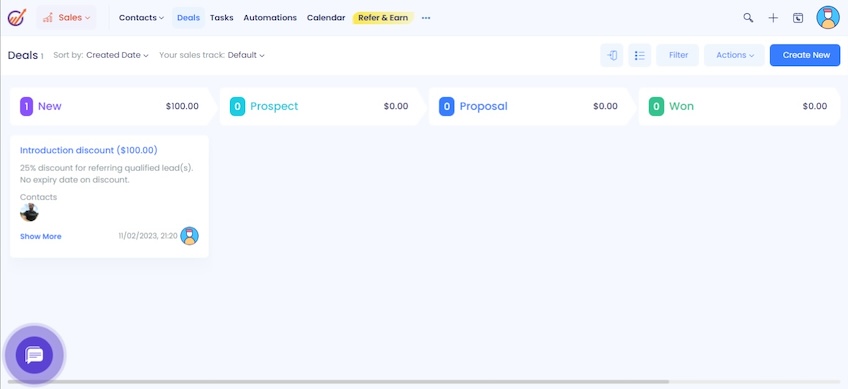Screen dimensions: 848x389
Task: Click the date text 11/02/2023, 21:20
Action: 148,236
